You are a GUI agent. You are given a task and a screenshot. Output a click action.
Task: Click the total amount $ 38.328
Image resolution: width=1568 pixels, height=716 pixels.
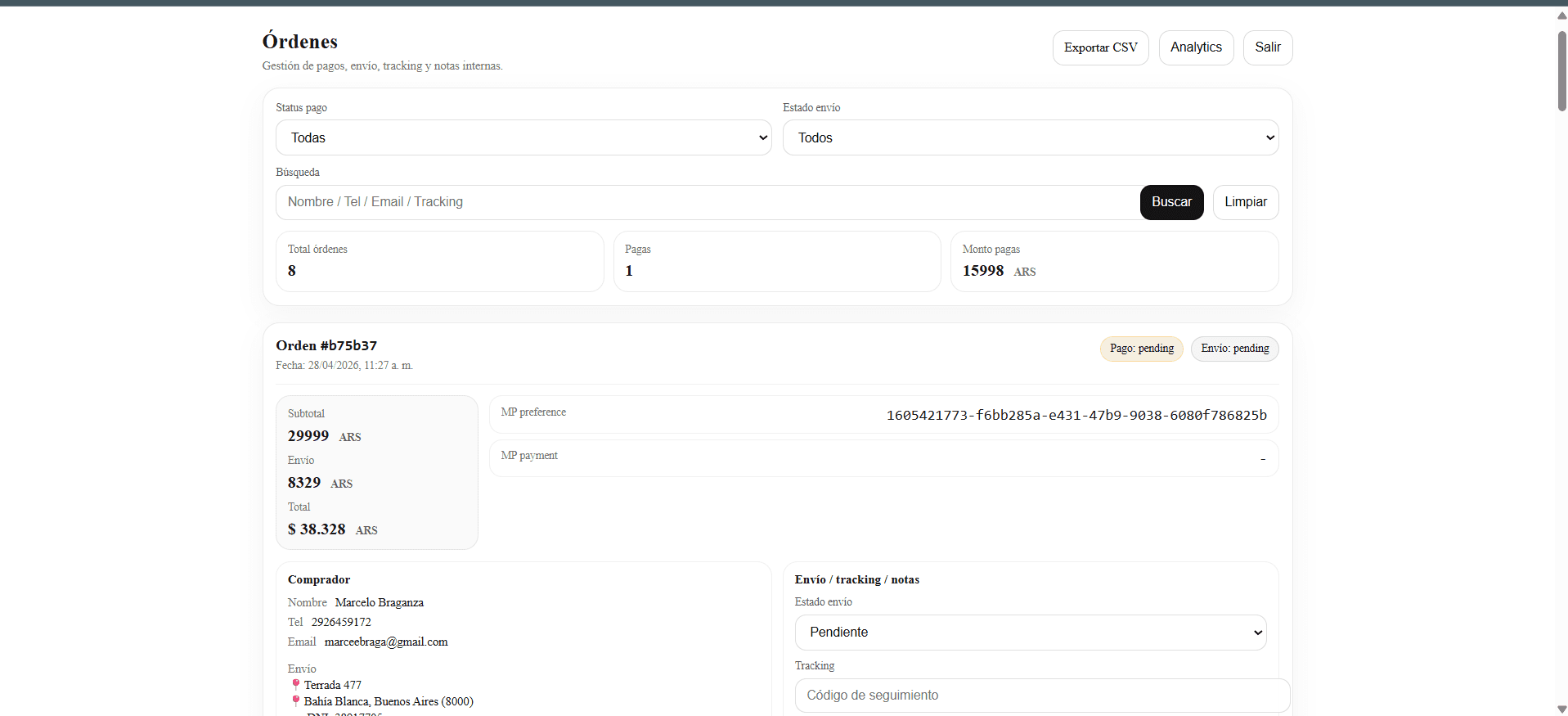(x=317, y=529)
